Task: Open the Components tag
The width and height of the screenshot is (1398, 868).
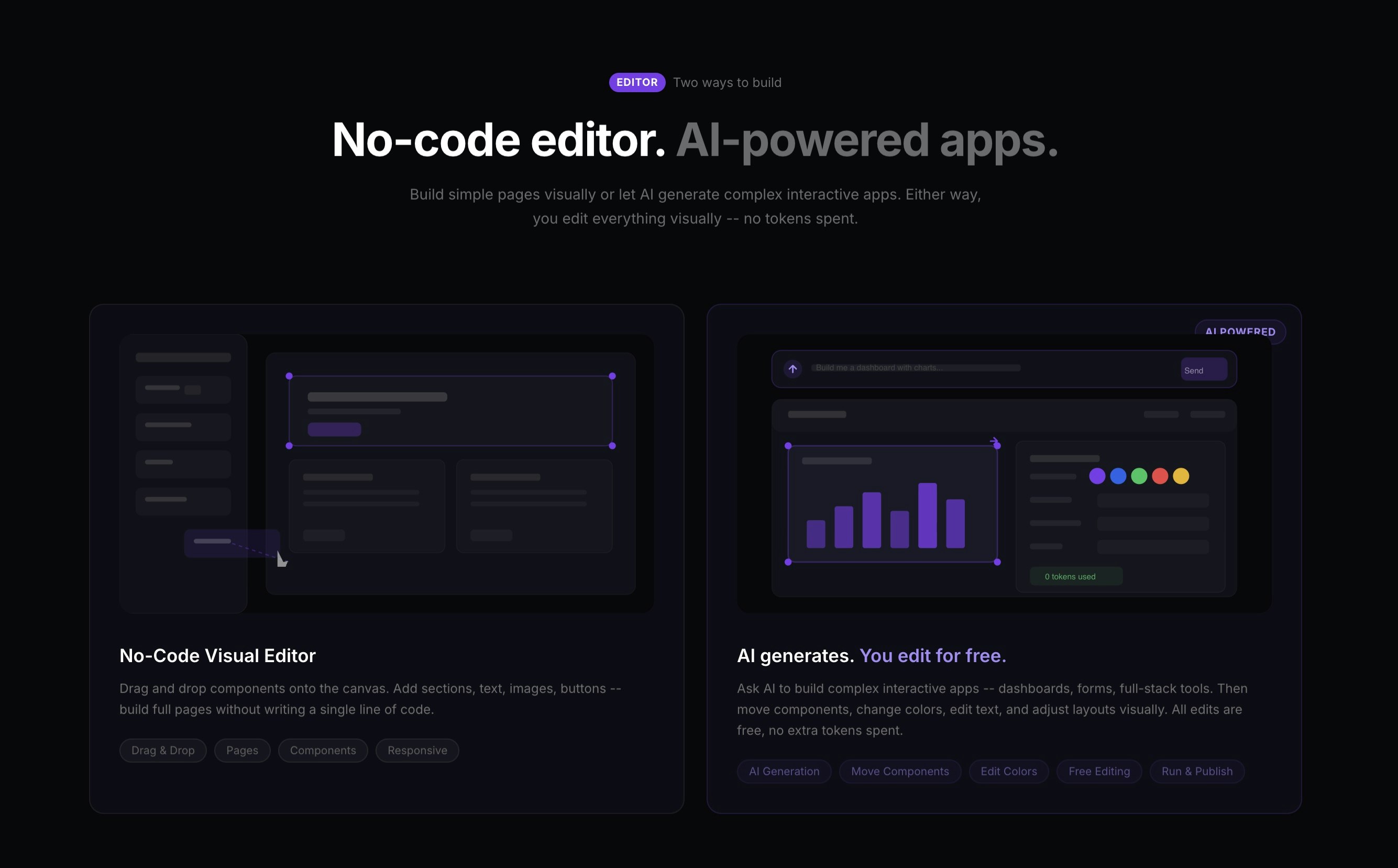Action: tap(323, 750)
